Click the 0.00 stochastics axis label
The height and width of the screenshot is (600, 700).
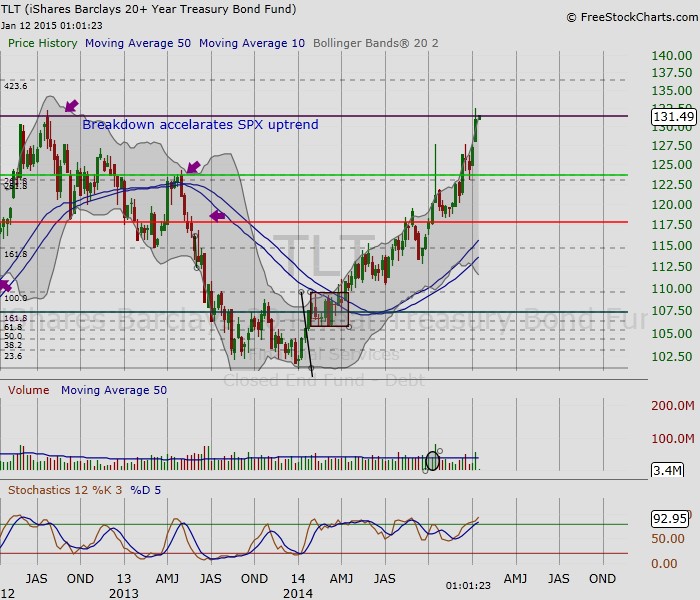[x=664, y=563]
